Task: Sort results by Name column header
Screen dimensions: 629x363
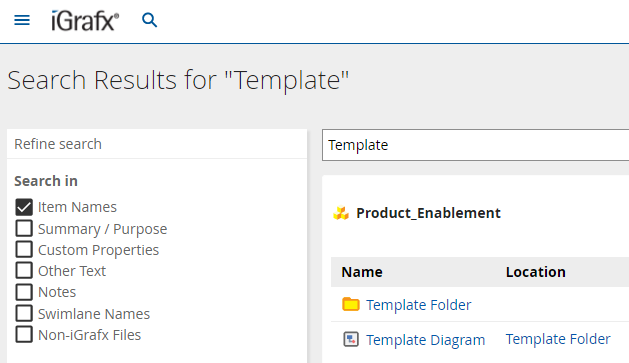Action: point(362,272)
